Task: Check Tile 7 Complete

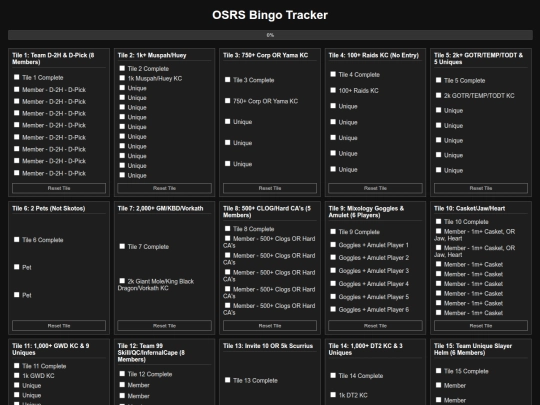Action: point(122,246)
